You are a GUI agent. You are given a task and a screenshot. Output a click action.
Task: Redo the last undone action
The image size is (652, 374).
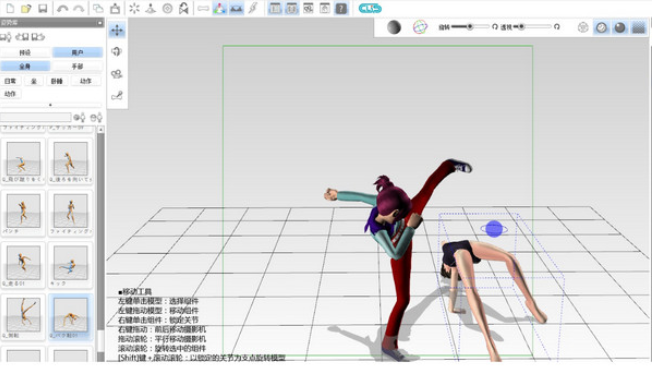pos(79,8)
